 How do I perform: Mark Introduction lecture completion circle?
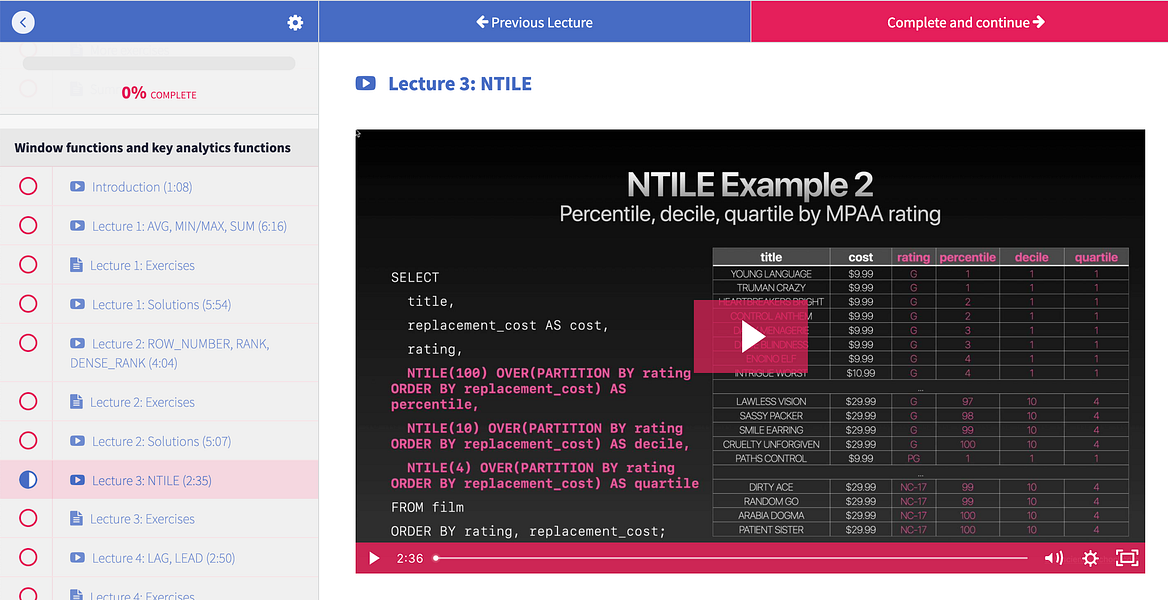(x=28, y=186)
